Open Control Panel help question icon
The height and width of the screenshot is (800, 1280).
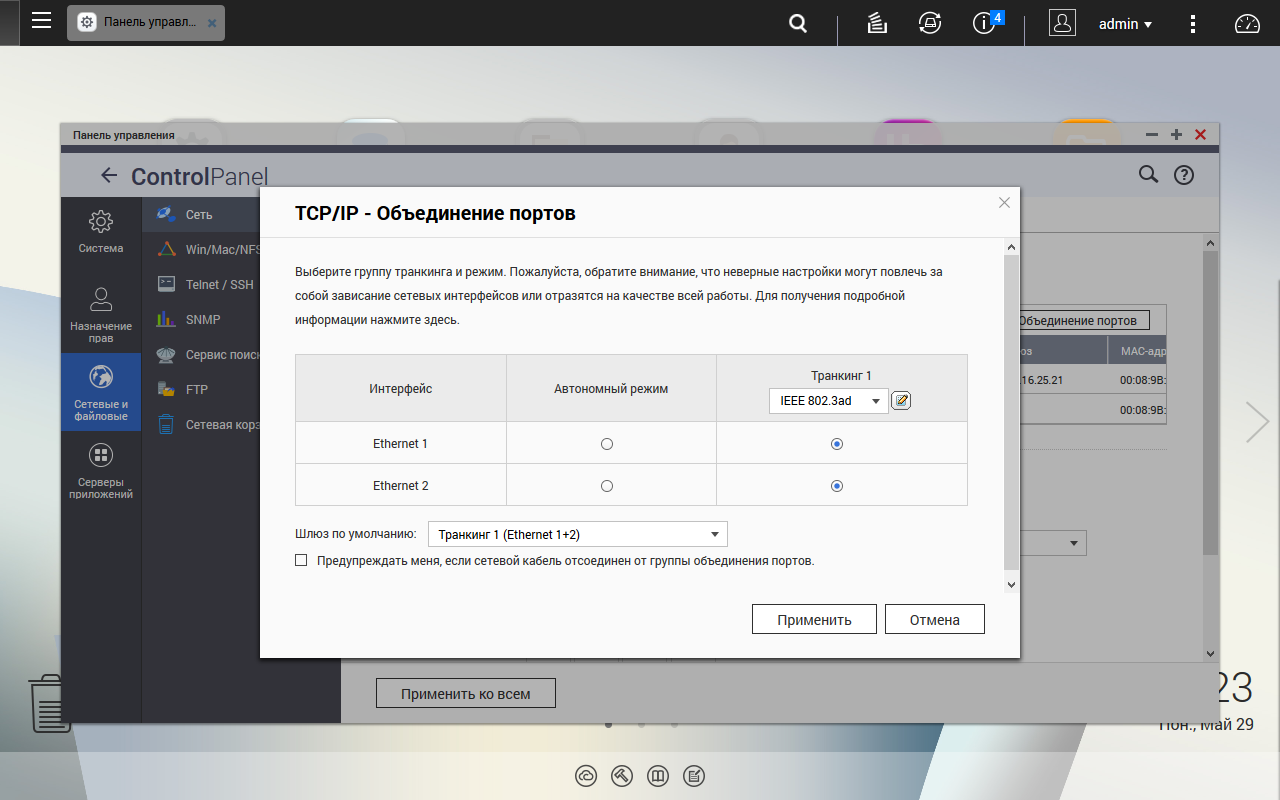tap(1184, 174)
